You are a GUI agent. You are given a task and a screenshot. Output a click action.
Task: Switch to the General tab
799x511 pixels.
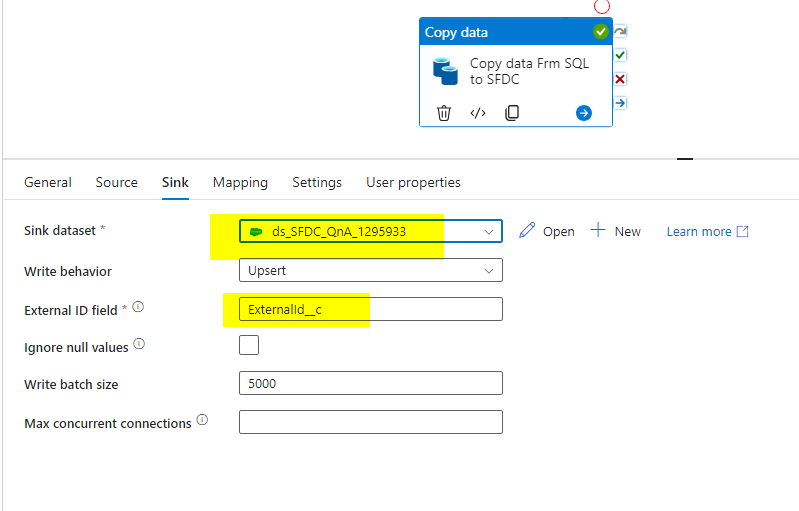point(48,182)
